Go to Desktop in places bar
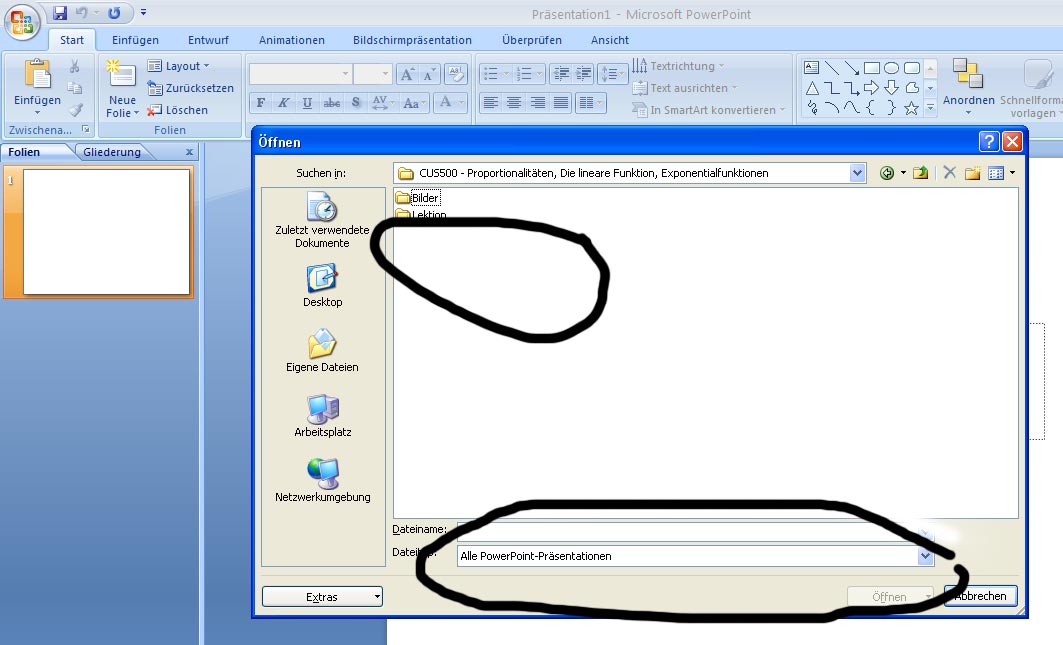Screen dimensions: 1063x645 [x=322, y=286]
